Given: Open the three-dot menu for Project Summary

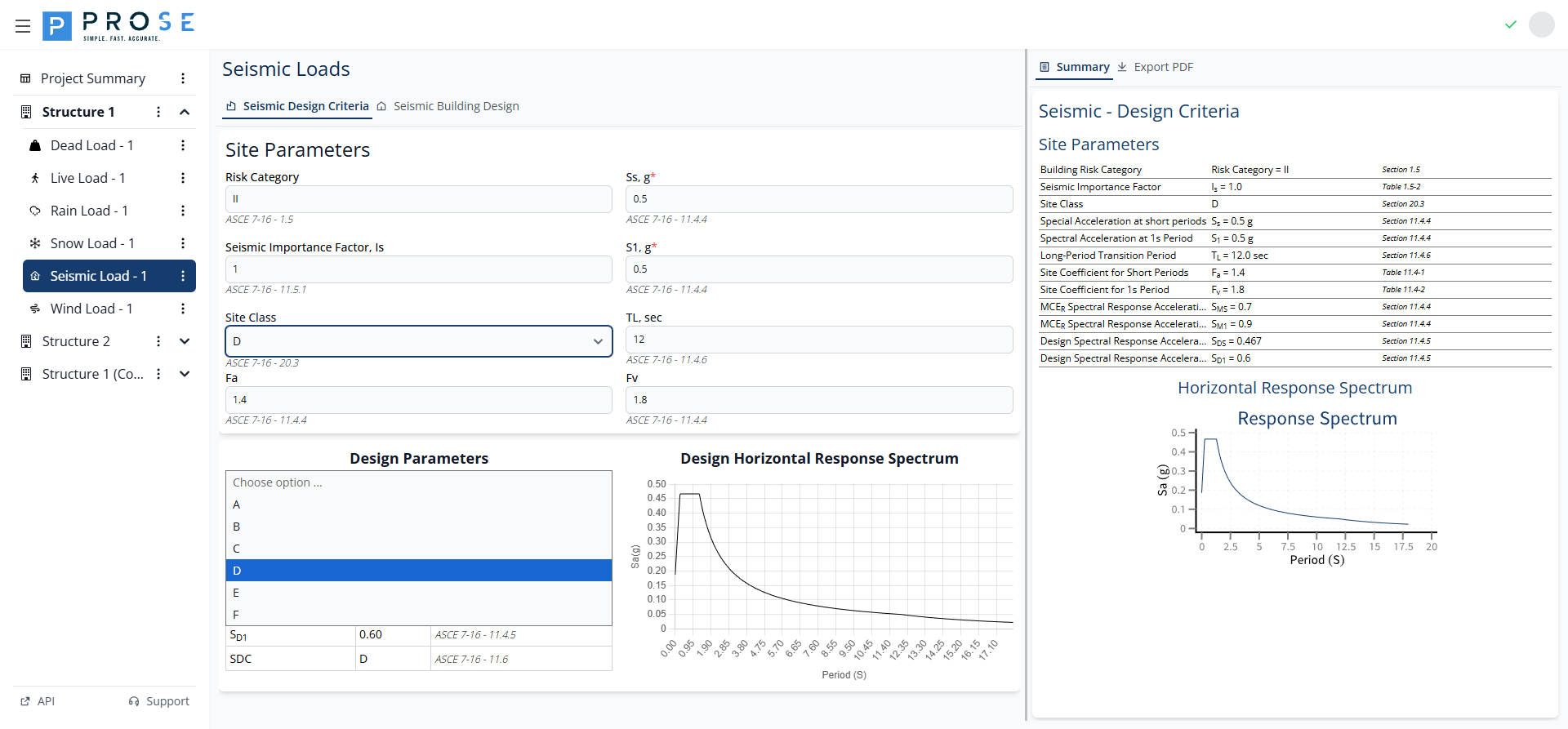Looking at the screenshot, I should pyautogui.click(x=183, y=78).
